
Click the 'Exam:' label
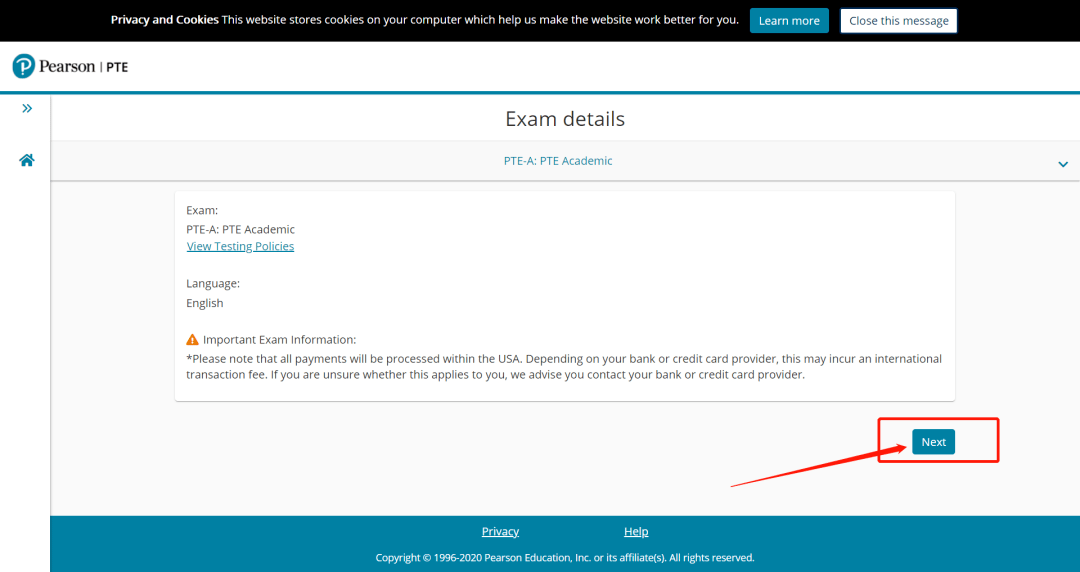(202, 210)
